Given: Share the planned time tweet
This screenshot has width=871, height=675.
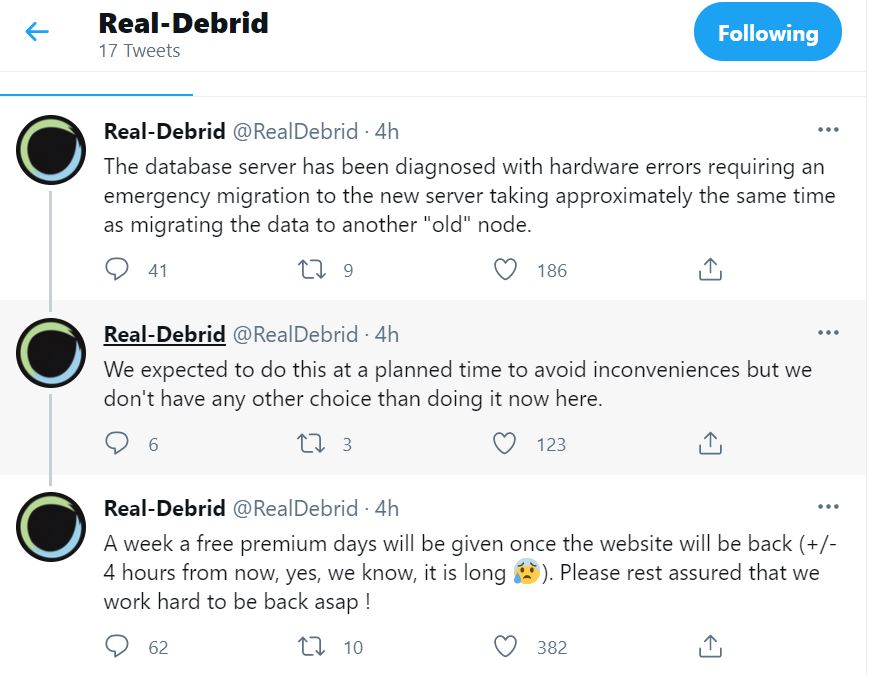Looking at the screenshot, I should click(x=709, y=443).
